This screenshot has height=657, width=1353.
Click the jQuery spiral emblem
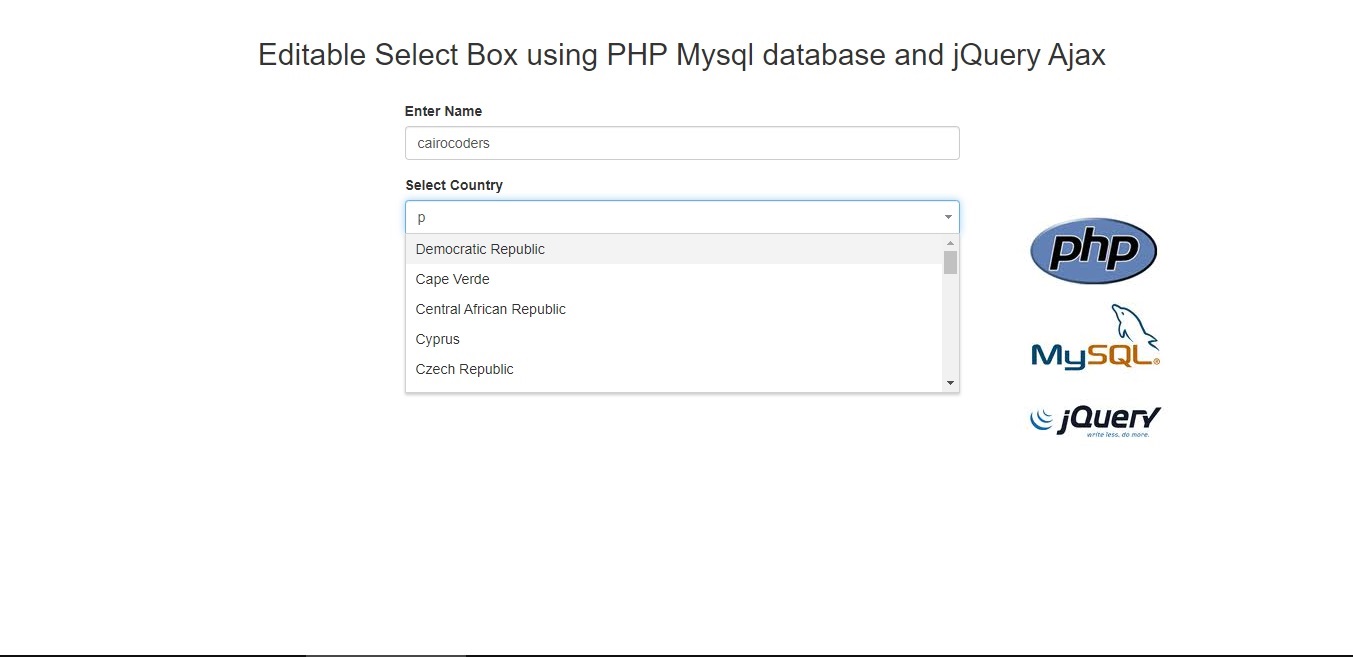point(1040,417)
